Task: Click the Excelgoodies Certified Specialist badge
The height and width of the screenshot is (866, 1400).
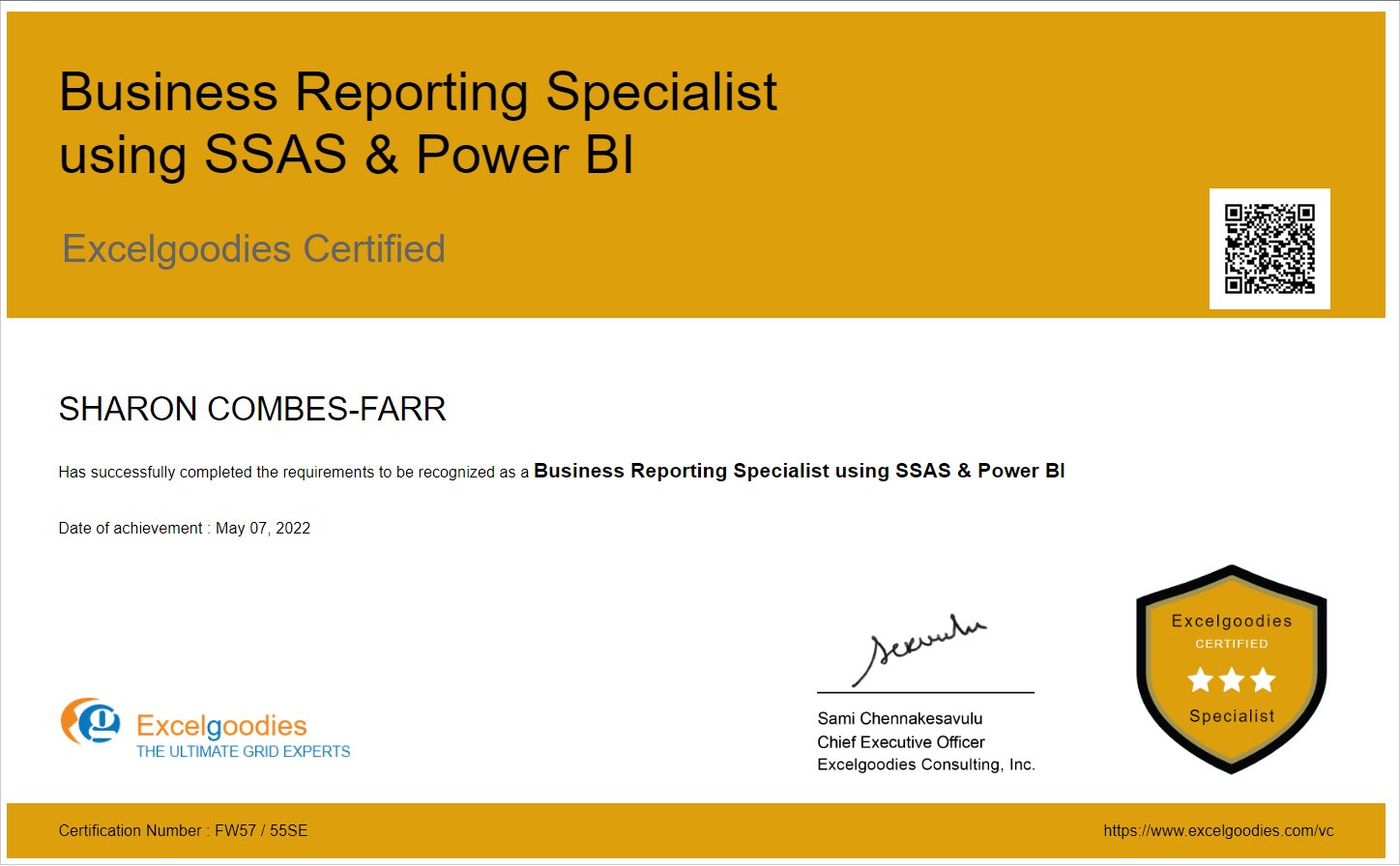Action: click(1231, 669)
